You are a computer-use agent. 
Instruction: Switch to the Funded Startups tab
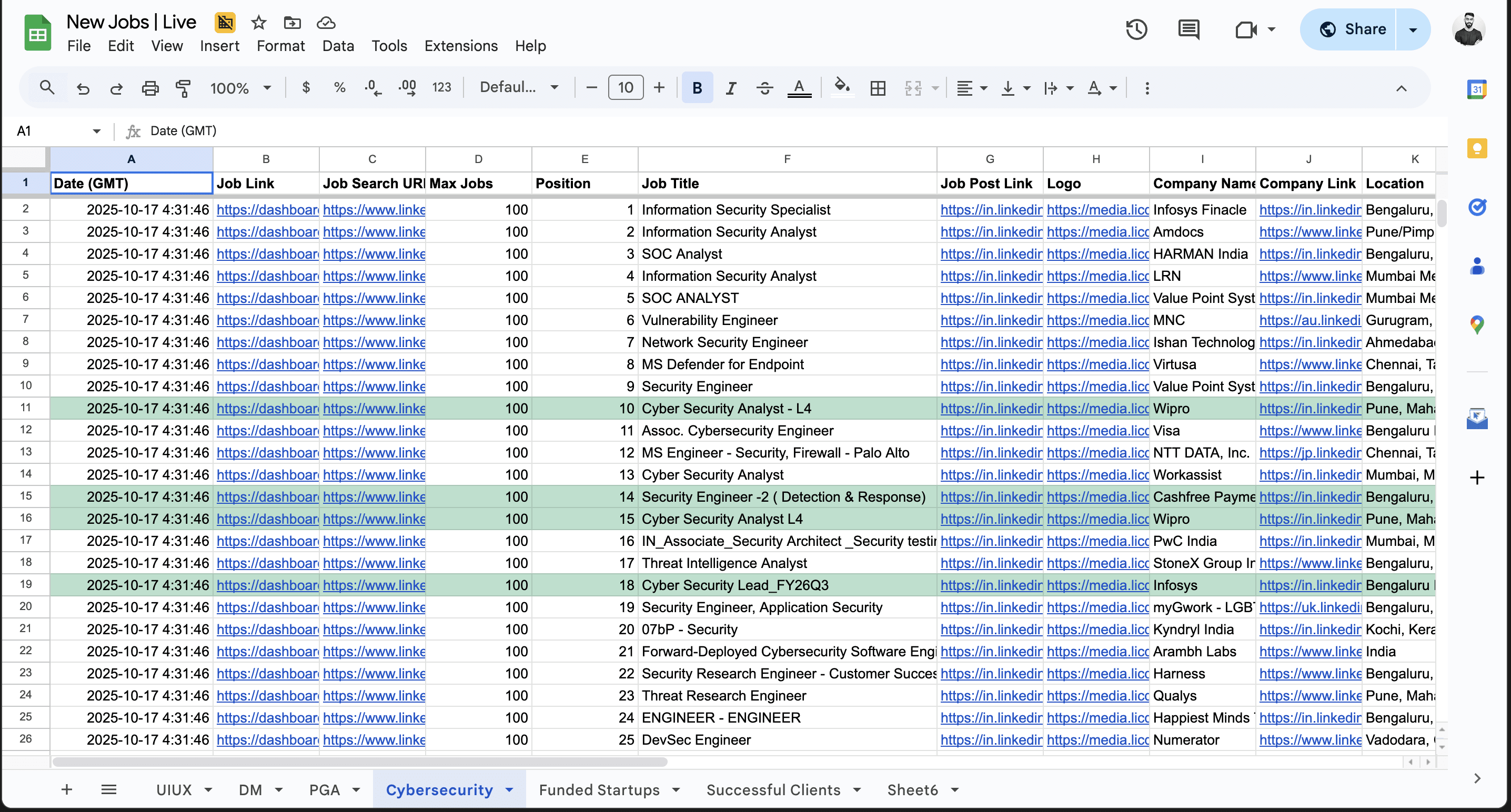599,790
